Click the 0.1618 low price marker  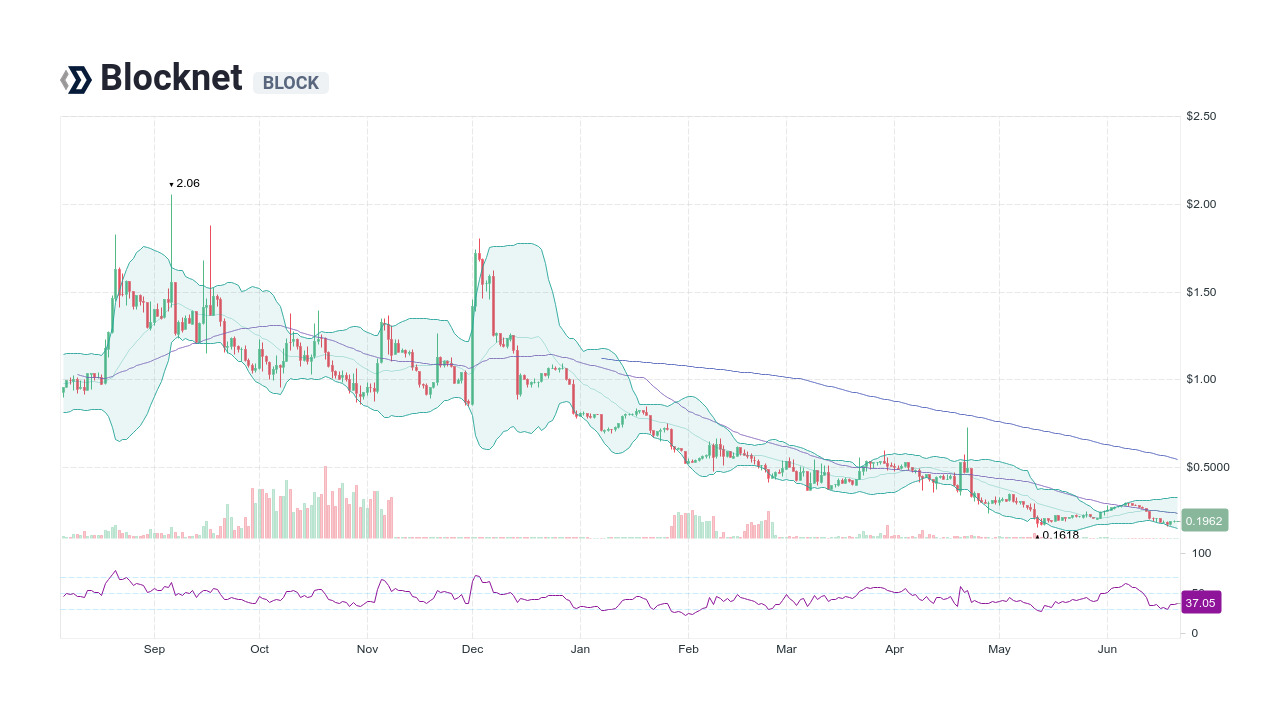click(x=1057, y=535)
